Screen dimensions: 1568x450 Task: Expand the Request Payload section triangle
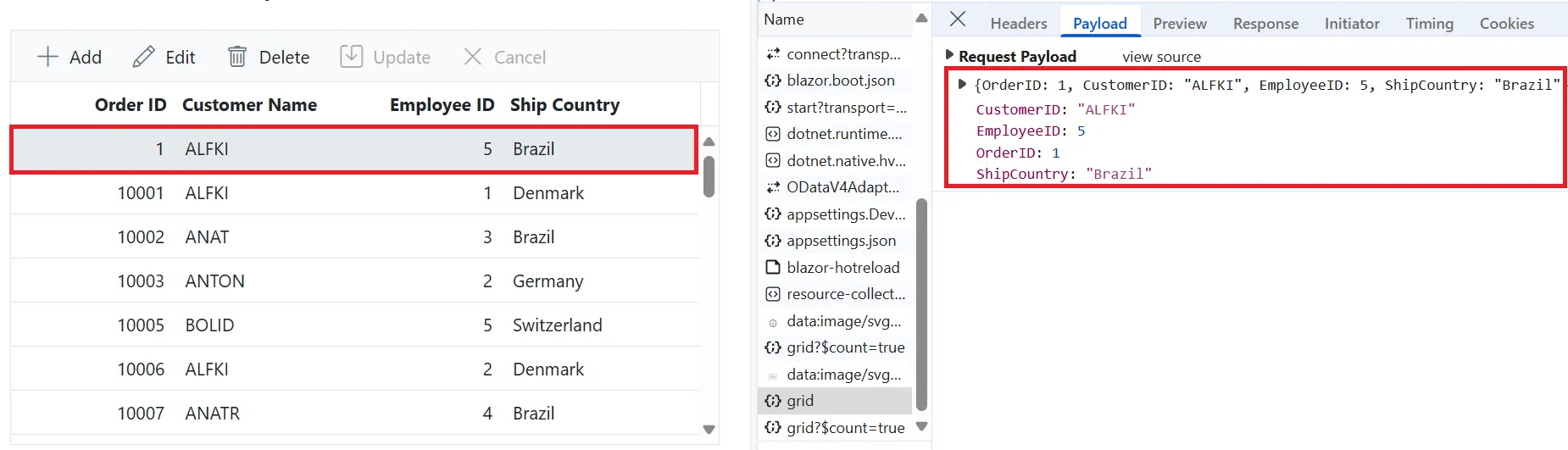tap(949, 55)
